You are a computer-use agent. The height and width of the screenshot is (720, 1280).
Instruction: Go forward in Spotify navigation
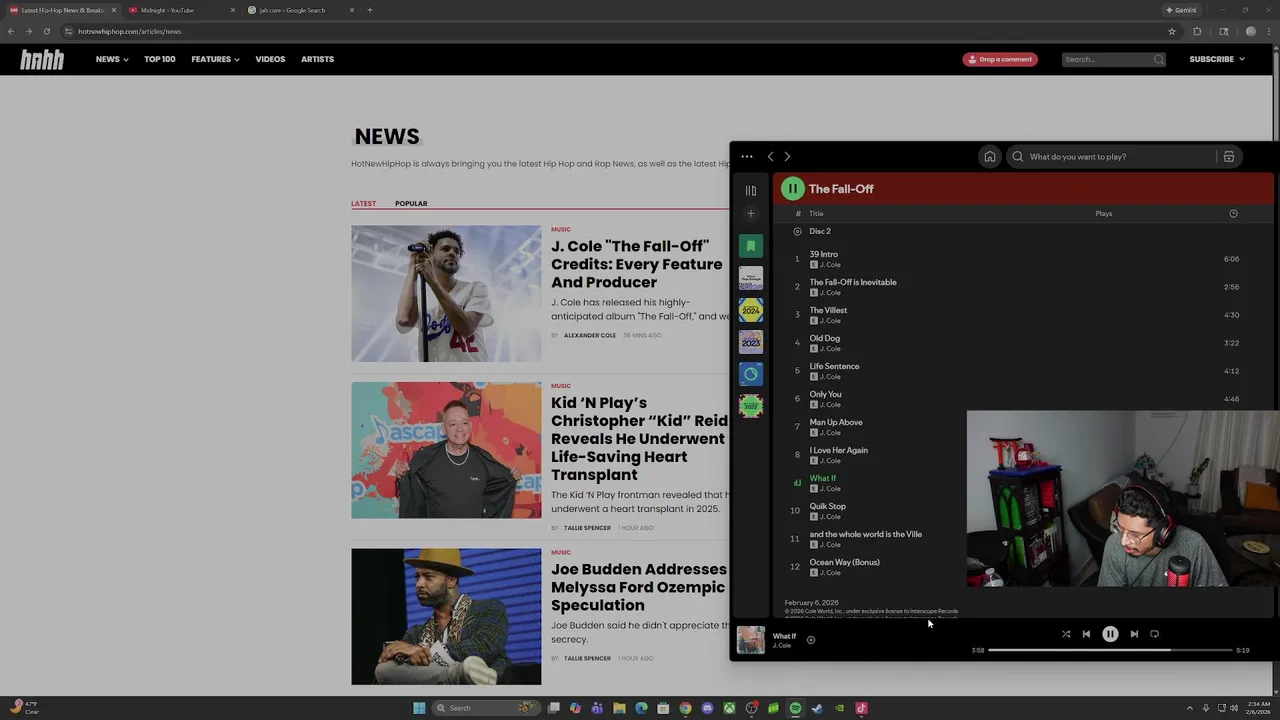tap(787, 156)
